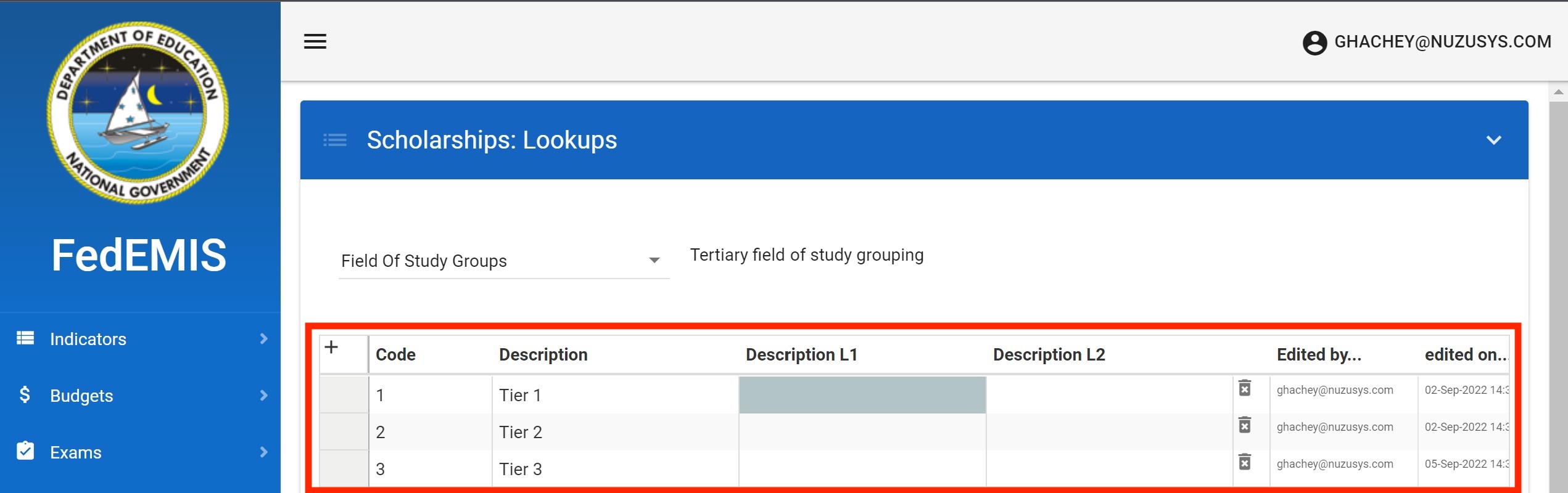Click the user account avatar icon
Screen dimensions: 1568x493
point(1314,43)
